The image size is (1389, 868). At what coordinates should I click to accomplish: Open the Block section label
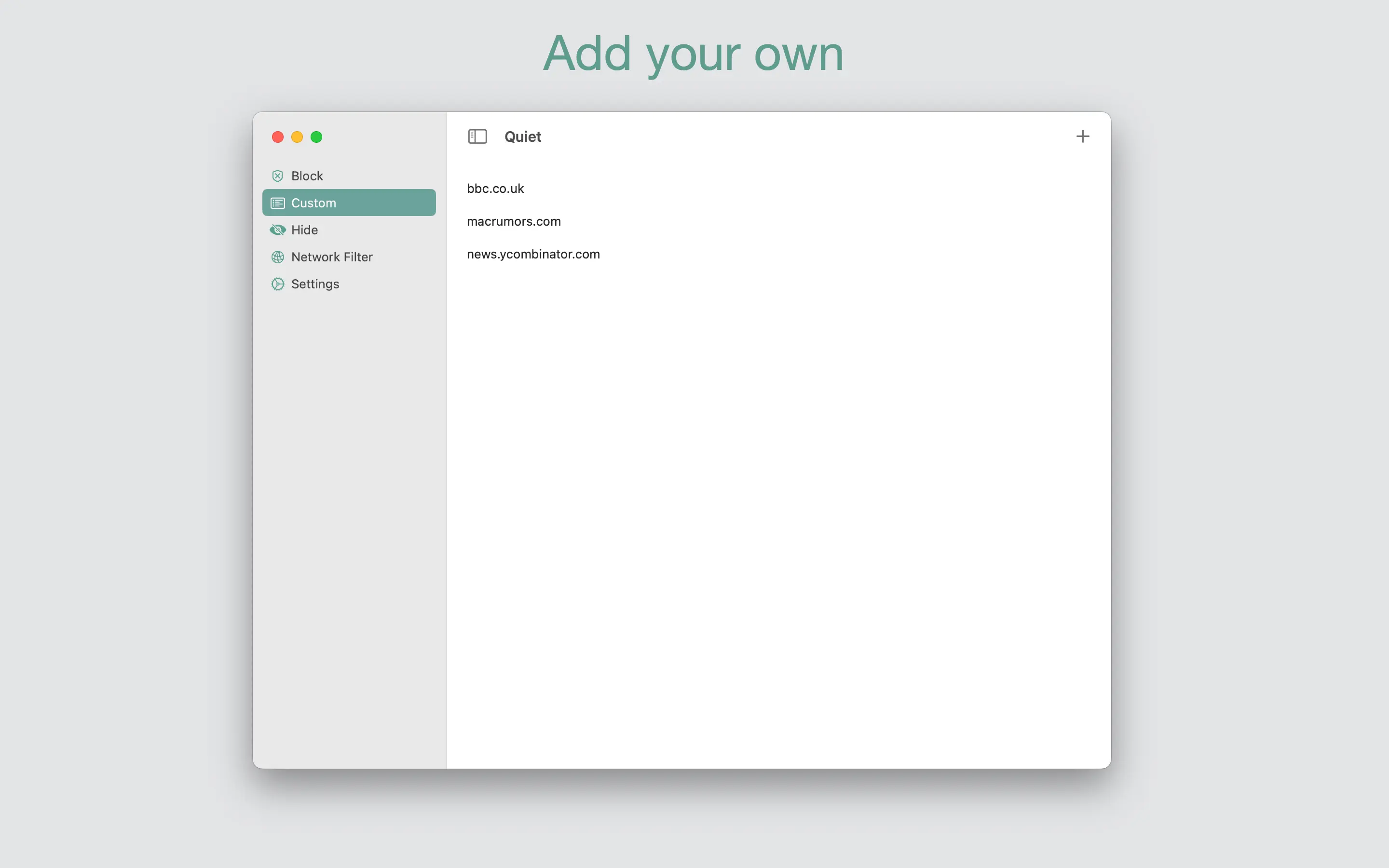(x=307, y=176)
